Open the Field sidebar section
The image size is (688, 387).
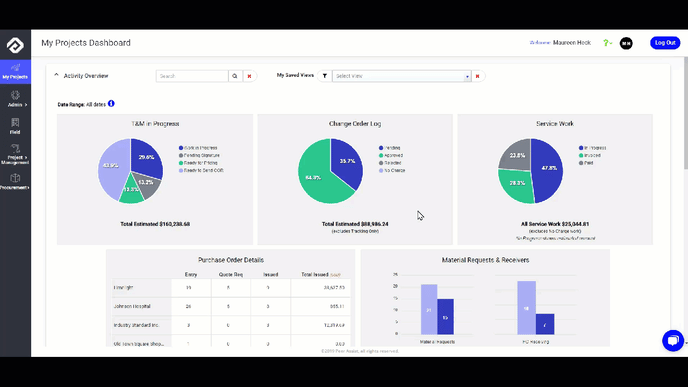tap(15, 126)
